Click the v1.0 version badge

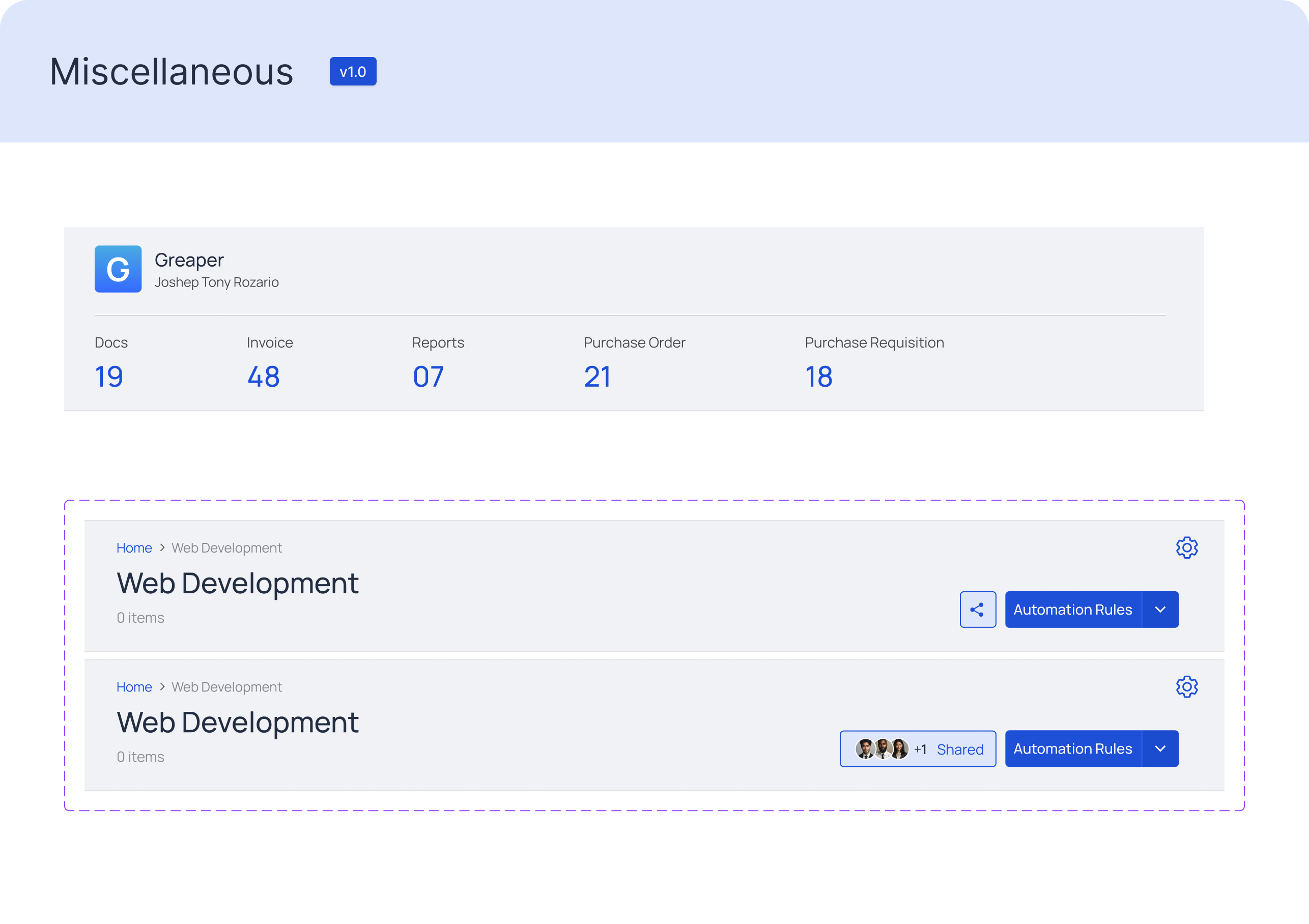click(x=353, y=72)
